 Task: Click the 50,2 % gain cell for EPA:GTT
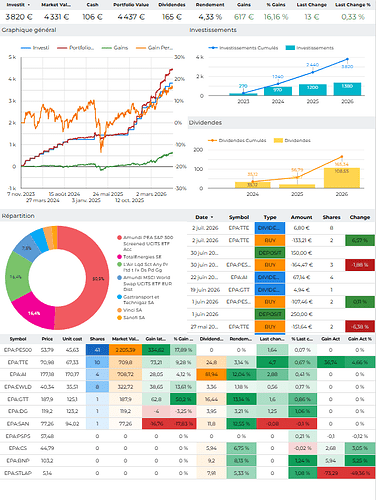pyautogui.click(x=183, y=399)
